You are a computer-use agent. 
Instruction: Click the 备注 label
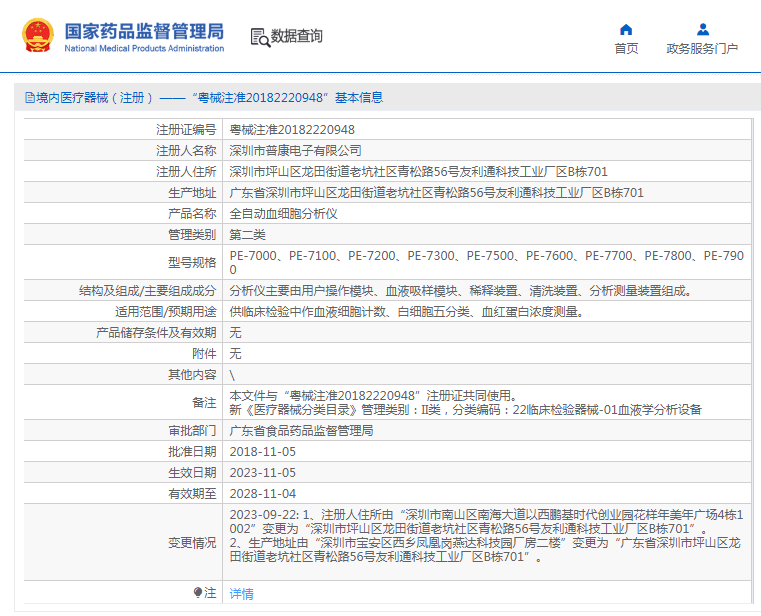point(204,402)
